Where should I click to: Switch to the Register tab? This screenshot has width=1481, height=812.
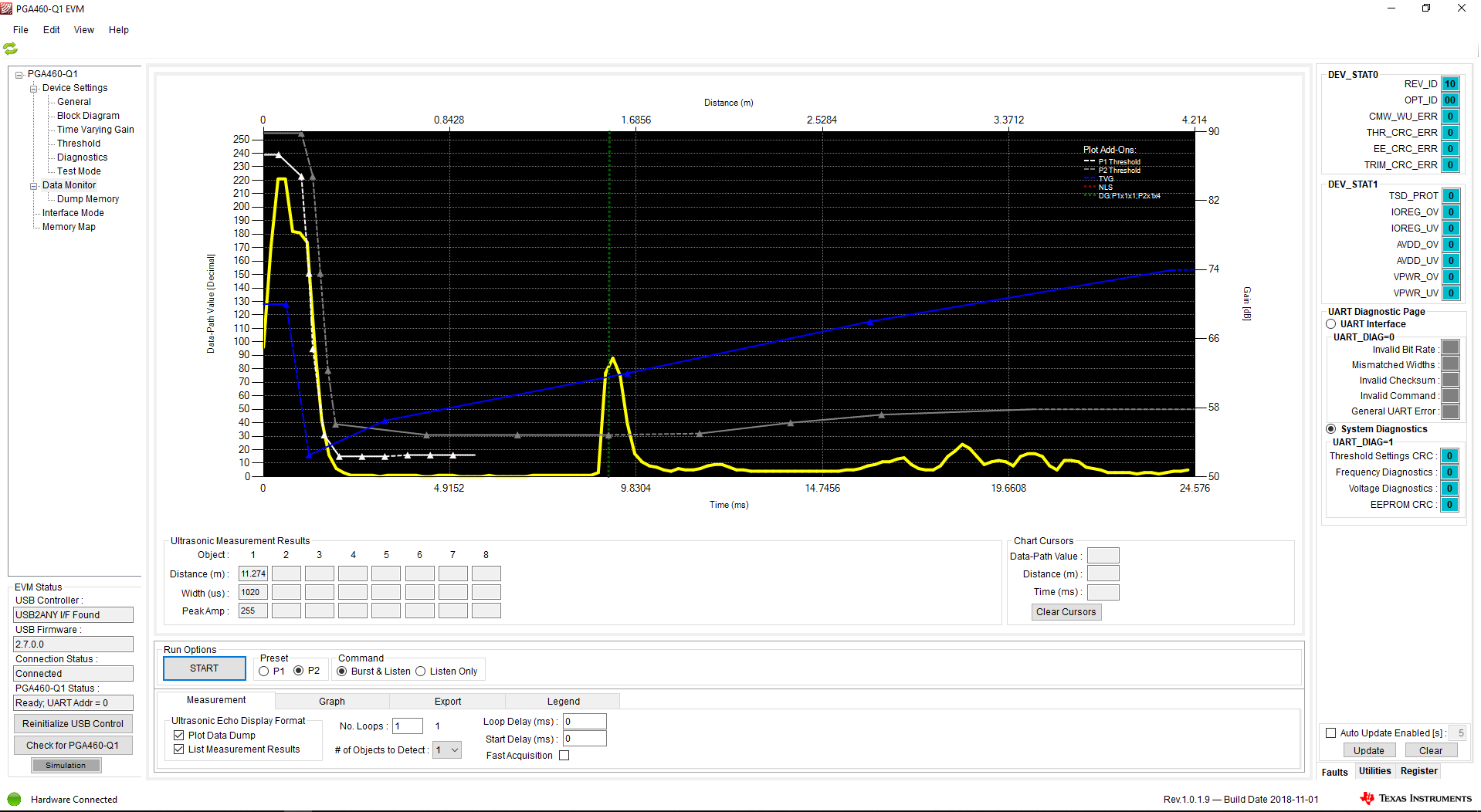coord(1418,771)
